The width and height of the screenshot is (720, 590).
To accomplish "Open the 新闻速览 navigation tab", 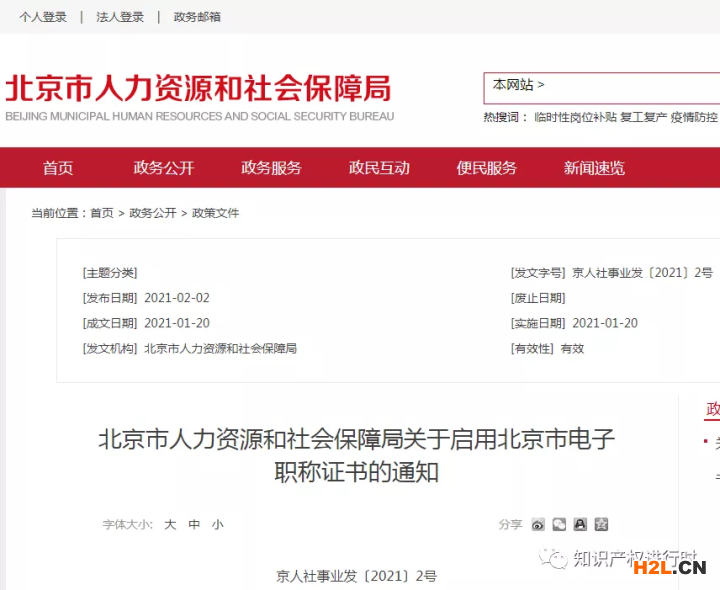I will click(x=594, y=168).
